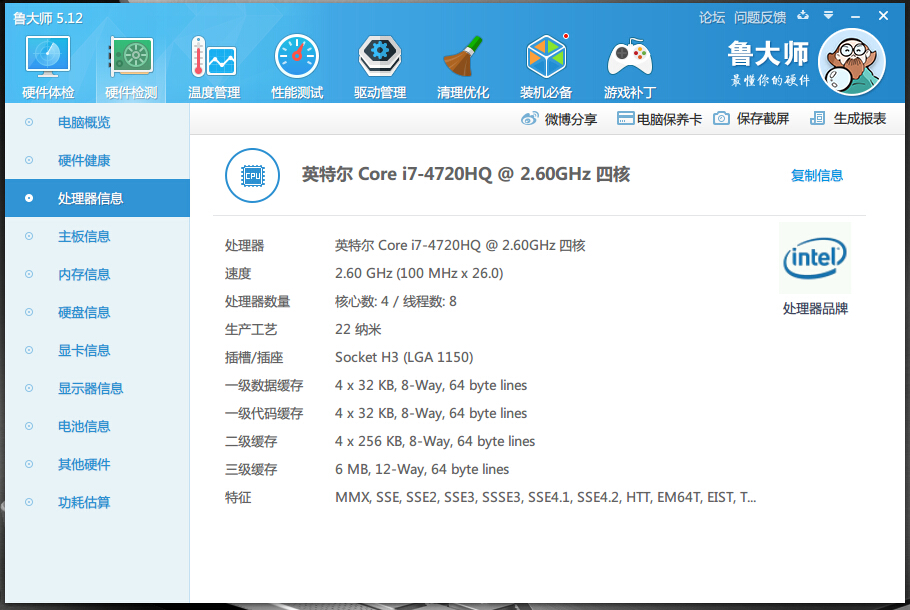Image resolution: width=910 pixels, height=610 pixels.
Task: Click 6 MB, 12-Way 三级缓存 value
Action: (x=422, y=470)
